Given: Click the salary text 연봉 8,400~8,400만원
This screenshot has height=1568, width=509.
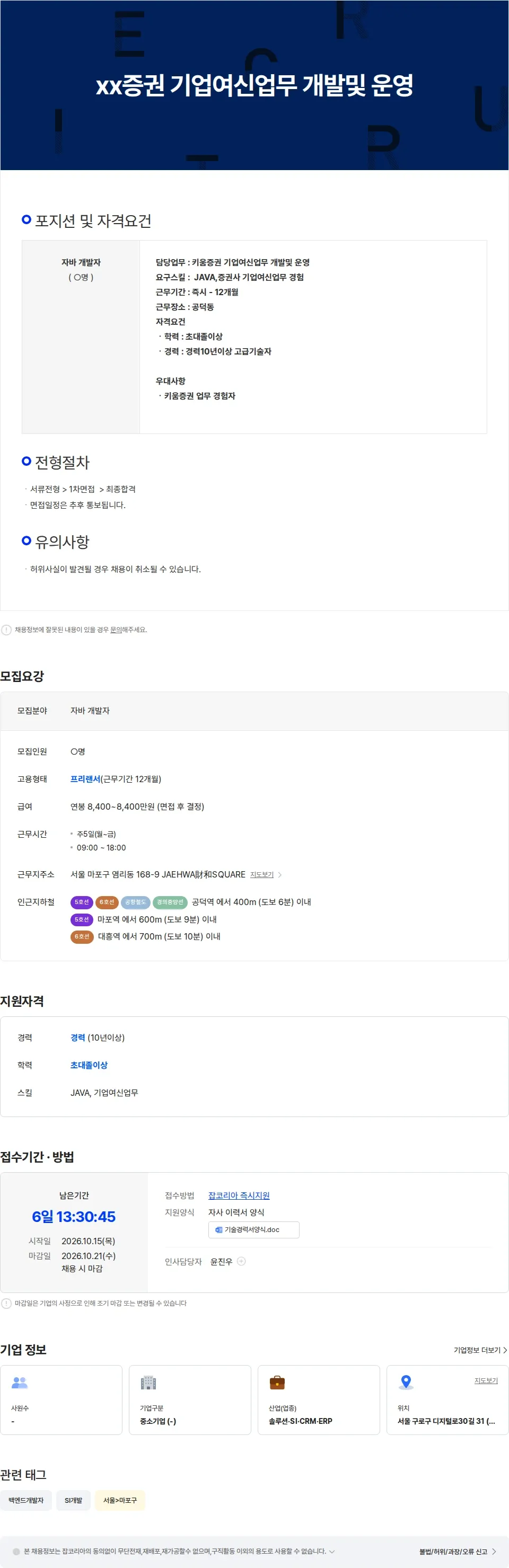Looking at the screenshot, I should 112,807.
